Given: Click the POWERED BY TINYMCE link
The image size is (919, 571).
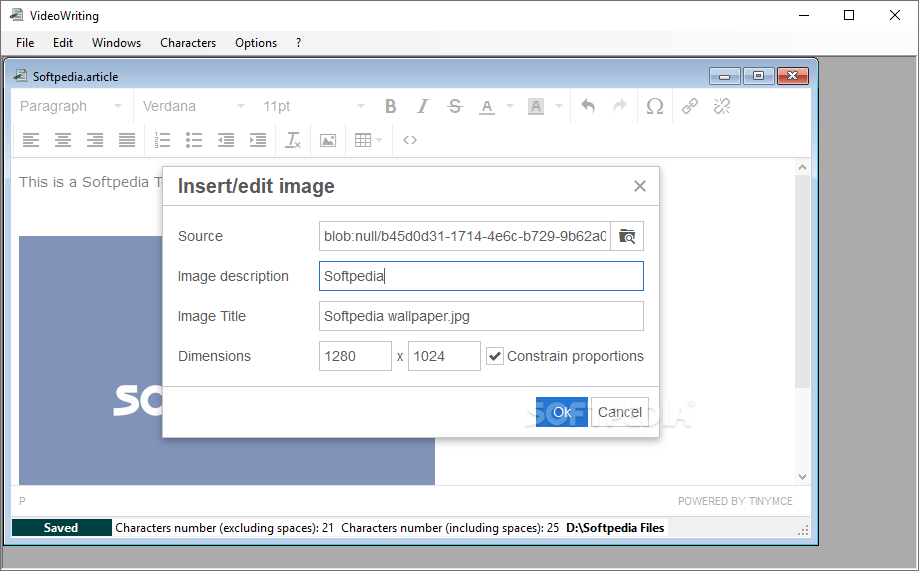Looking at the screenshot, I should [x=735, y=501].
